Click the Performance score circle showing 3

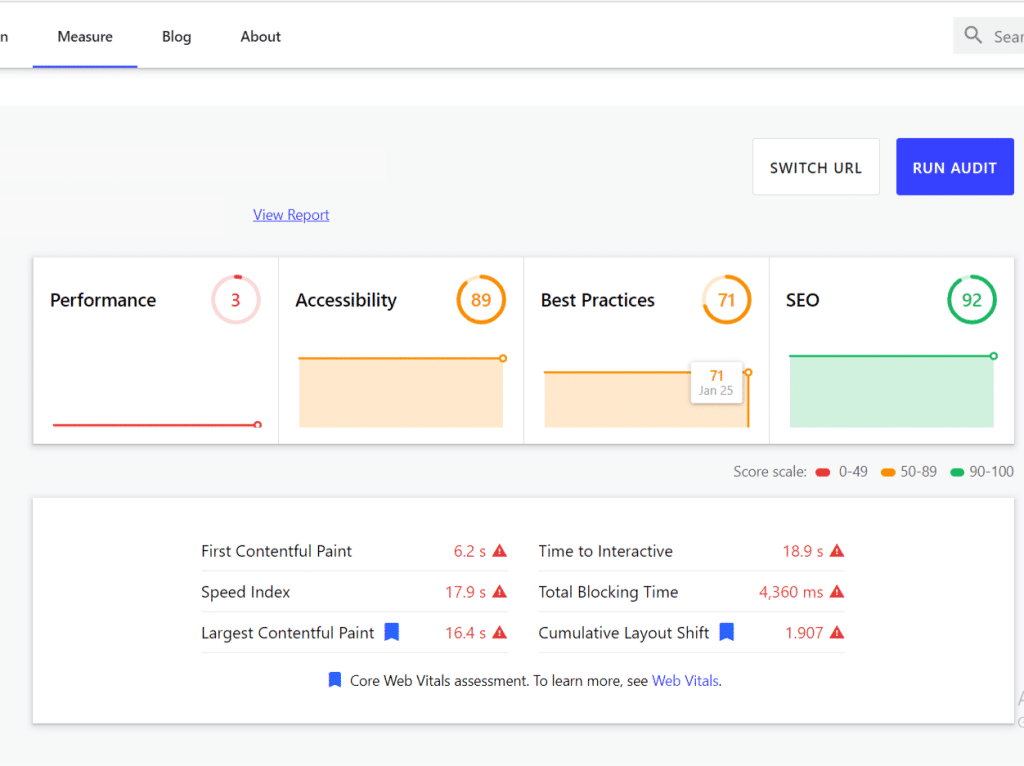236,300
